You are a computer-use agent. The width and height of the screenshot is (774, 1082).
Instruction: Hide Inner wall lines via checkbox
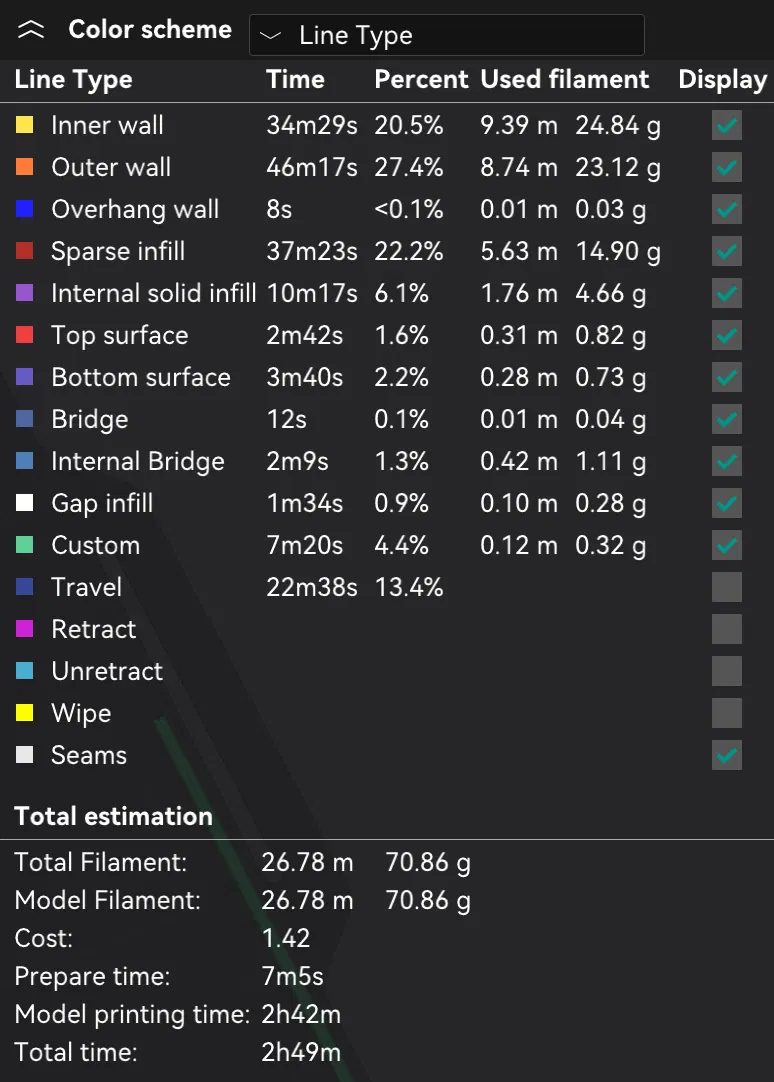tap(727, 126)
